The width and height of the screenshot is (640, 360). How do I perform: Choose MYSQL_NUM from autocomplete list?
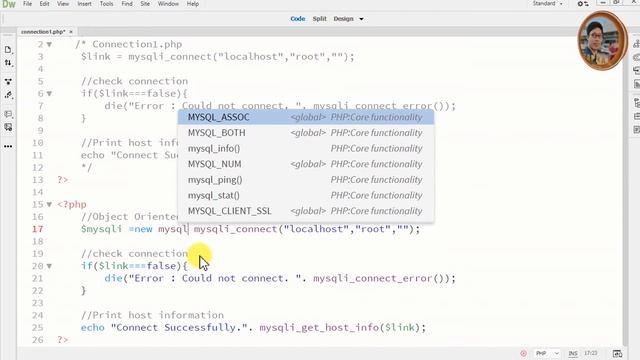(x=306, y=164)
